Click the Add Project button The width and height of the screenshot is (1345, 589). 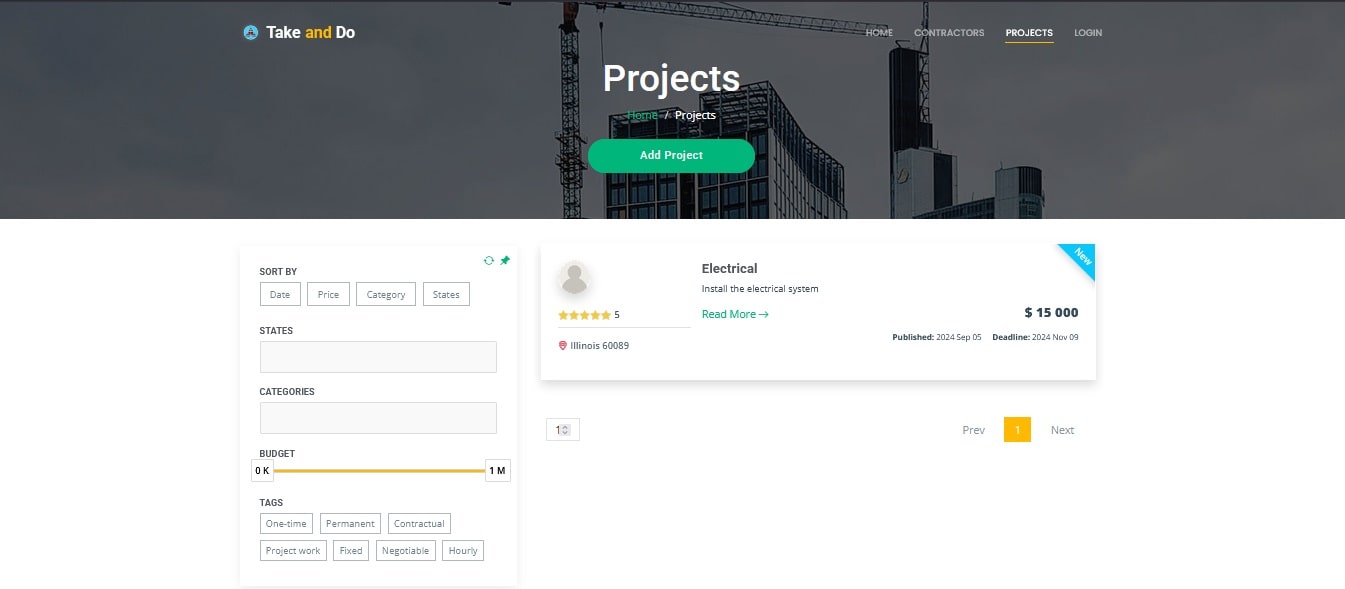click(x=671, y=156)
